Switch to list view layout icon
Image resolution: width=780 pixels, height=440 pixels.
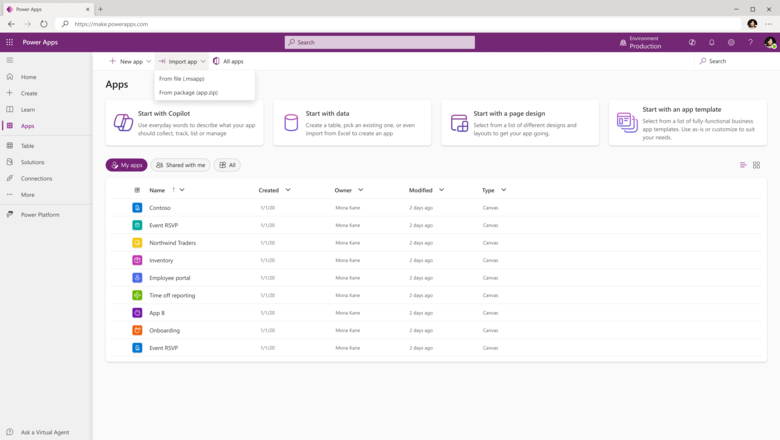click(x=743, y=165)
